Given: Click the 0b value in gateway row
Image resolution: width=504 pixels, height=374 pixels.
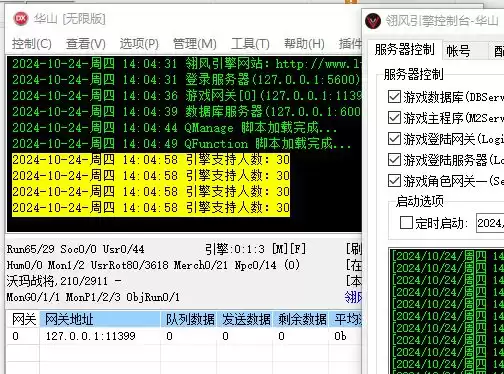Looking at the screenshot, I should [x=340, y=336].
